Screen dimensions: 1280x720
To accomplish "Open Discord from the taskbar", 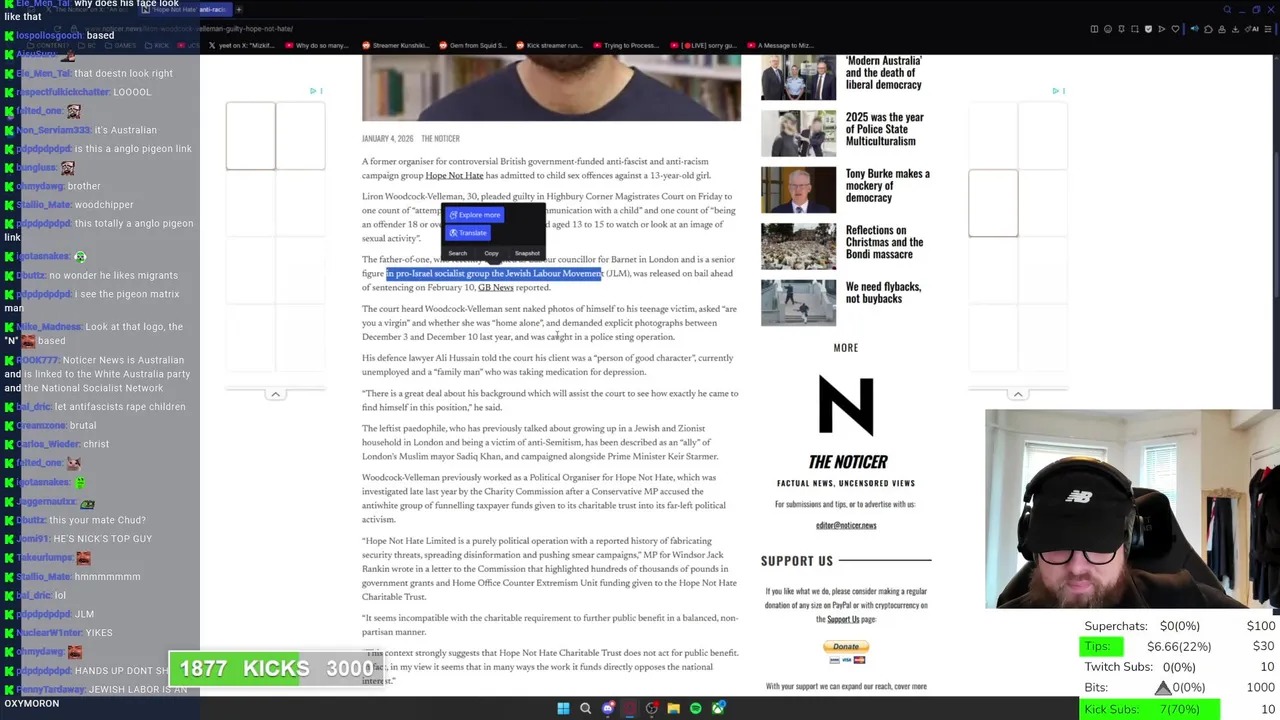I will (x=607, y=708).
